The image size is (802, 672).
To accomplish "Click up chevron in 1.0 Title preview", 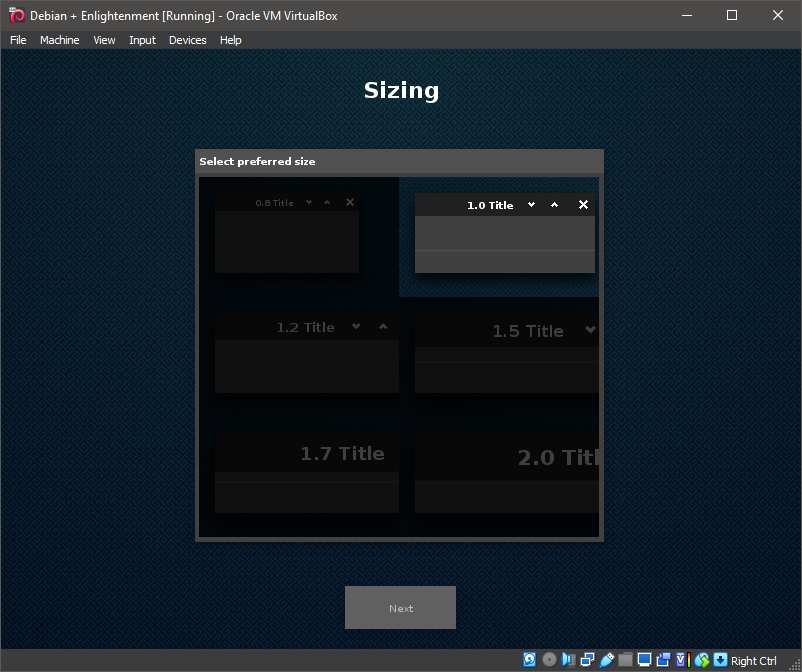I will (555, 205).
